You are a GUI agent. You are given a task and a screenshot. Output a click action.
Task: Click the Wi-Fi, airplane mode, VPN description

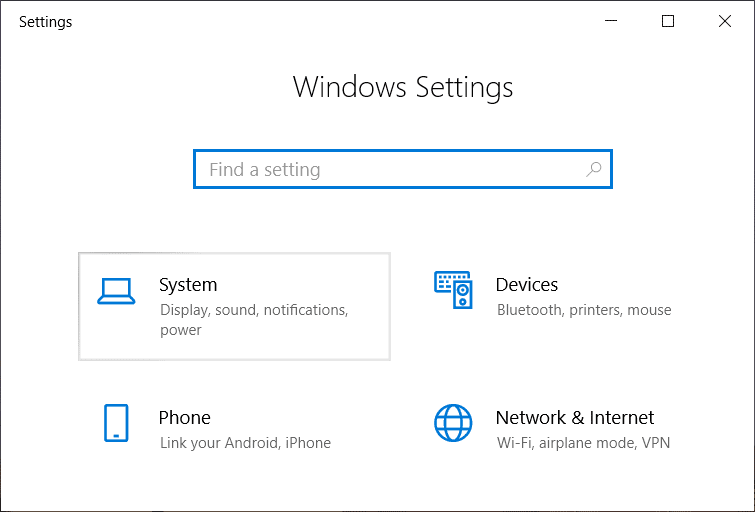(583, 443)
